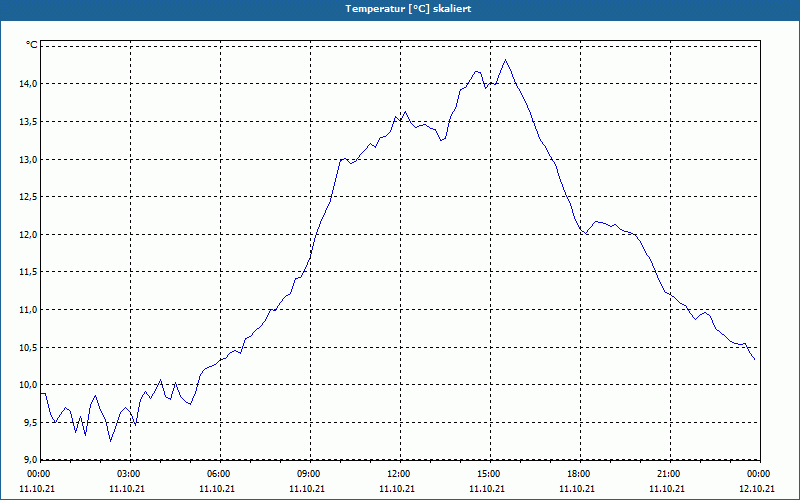The width and height of the screenshot is (800, 500).
Task: Click the 10,5 y-axis value
Action: [29, 347]
